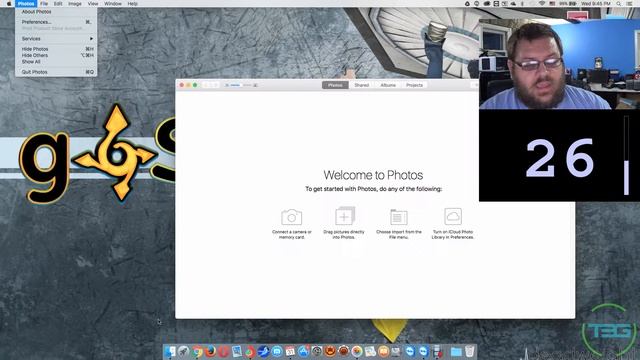The width and height of the screenshot is (640, 360).
Task: Click 'Turn on iCloud Photo Library' text
Action: (453, 234)
